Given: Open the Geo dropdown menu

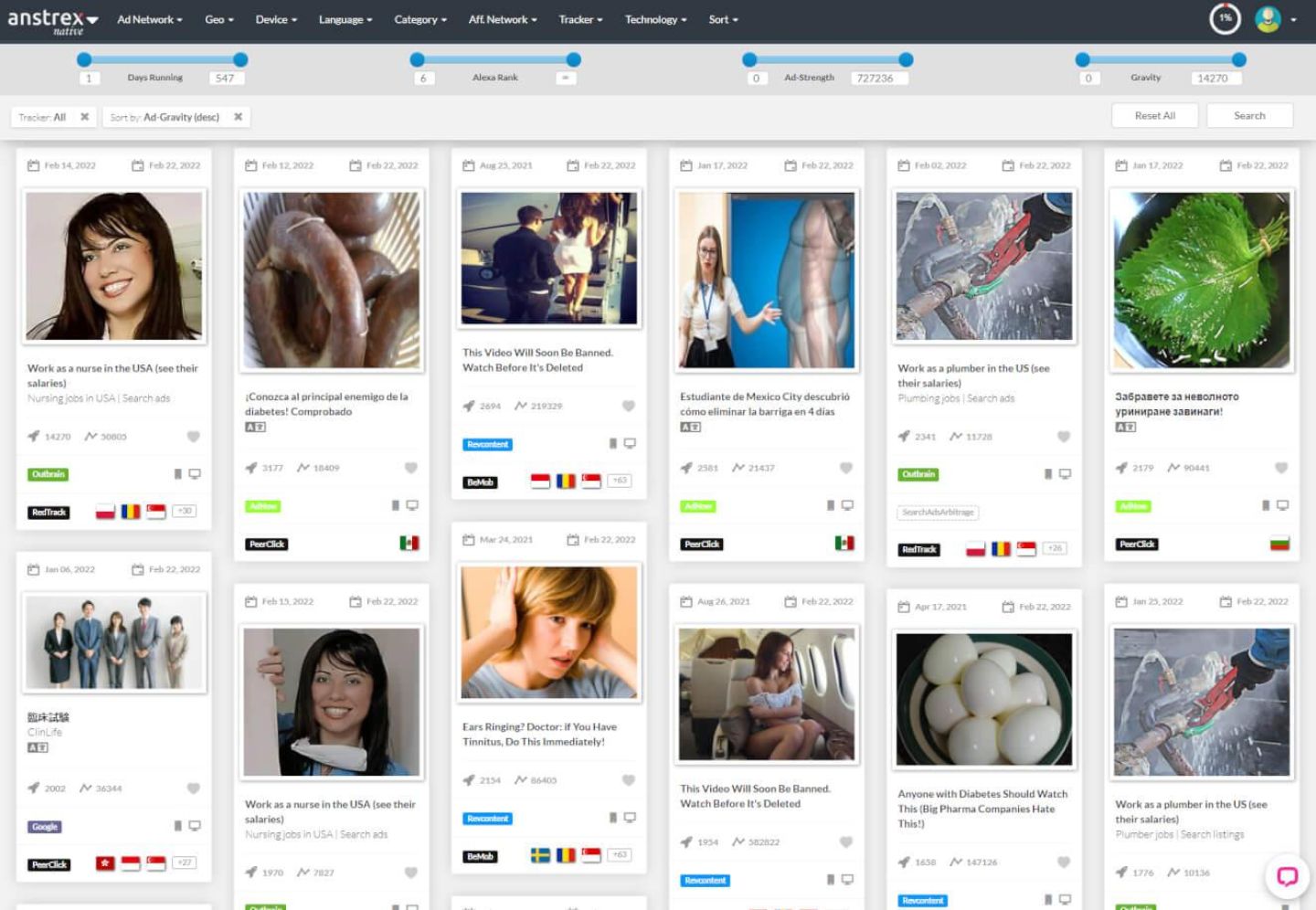Looking at the screenshot, I should coord(219,19).
